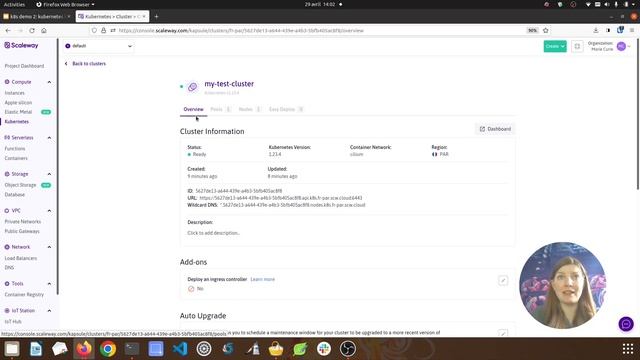Screen dimensions: 640x360
Task: Open Container Registry in the sidebar
Action: coord(24,295)
